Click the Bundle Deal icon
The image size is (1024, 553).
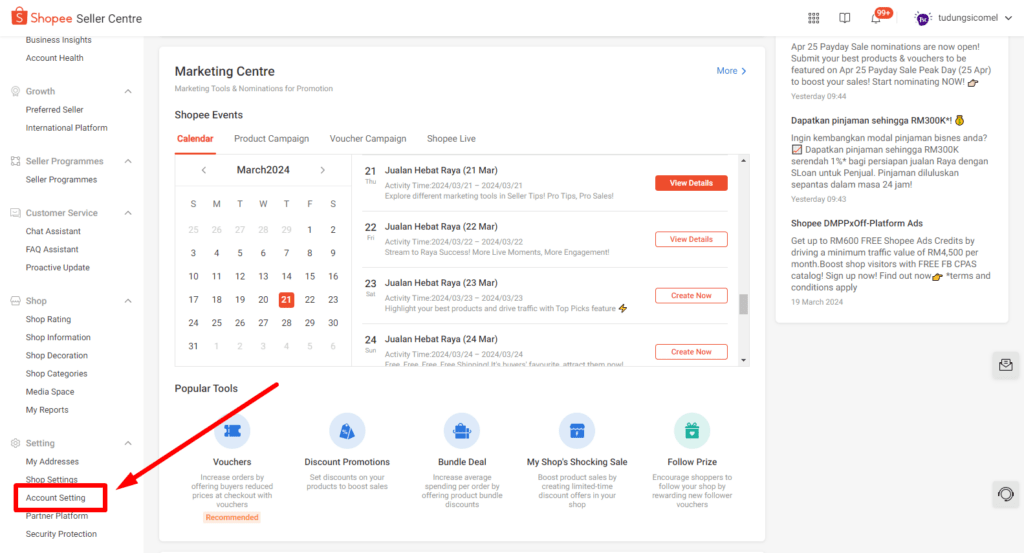[462, 431]
